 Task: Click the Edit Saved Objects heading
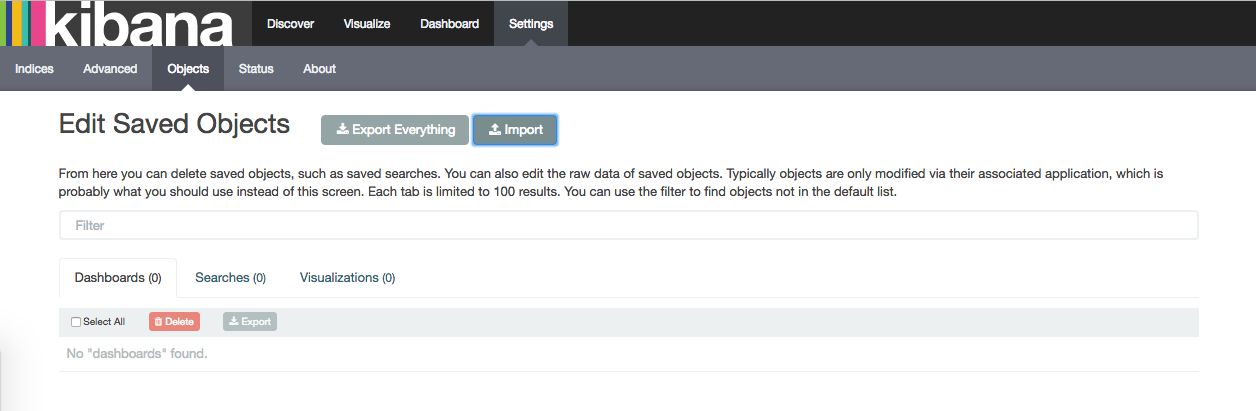175,124
